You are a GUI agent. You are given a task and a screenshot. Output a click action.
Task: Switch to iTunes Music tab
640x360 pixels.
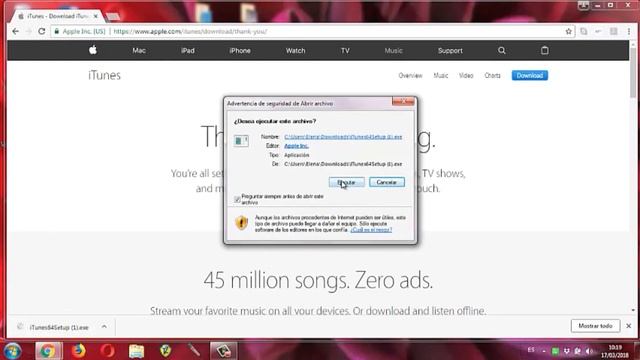point(441,76)
